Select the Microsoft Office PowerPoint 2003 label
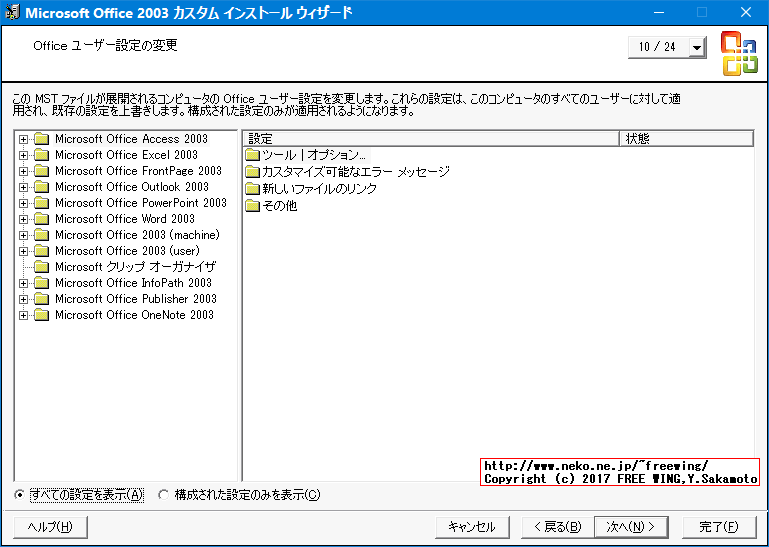Screen dimensions: 769x547 (141, 203)
